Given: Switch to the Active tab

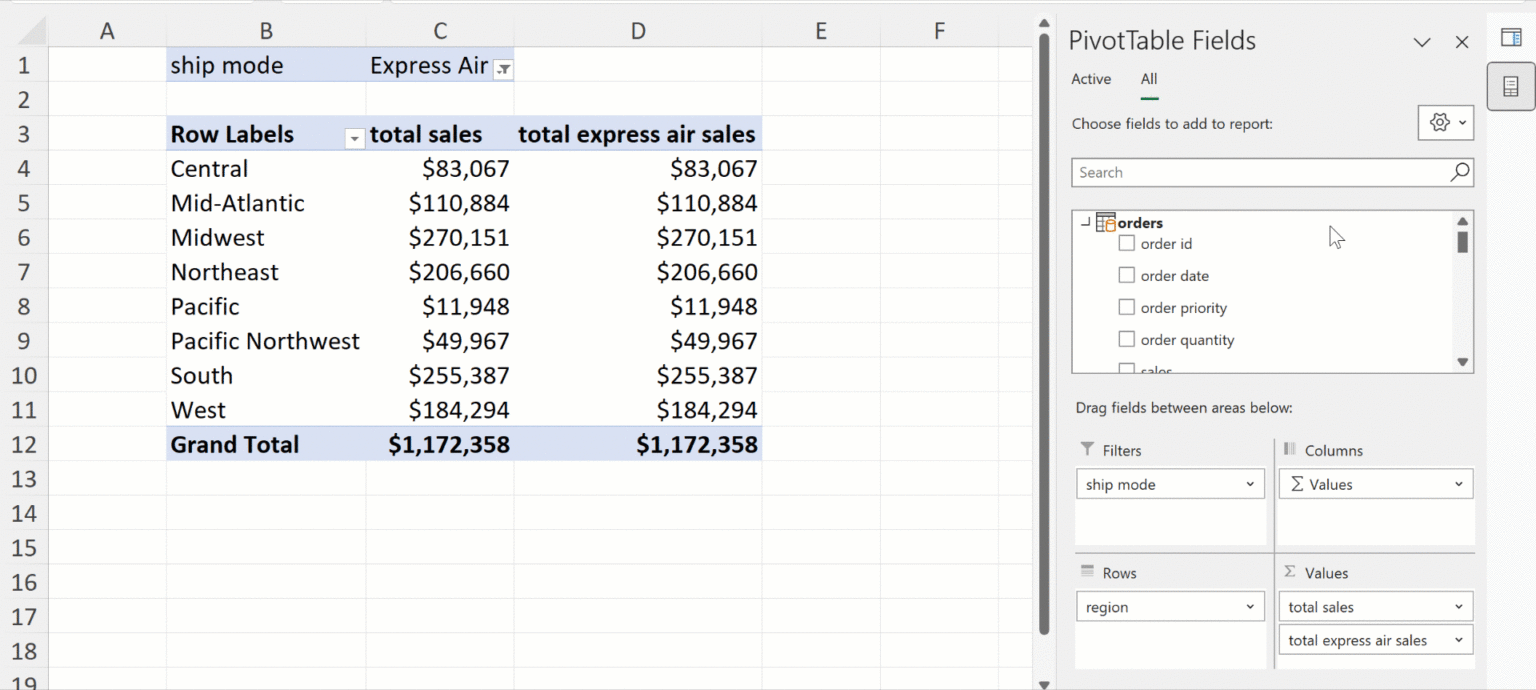Looking at the screenshot, I should [1091, 79].
